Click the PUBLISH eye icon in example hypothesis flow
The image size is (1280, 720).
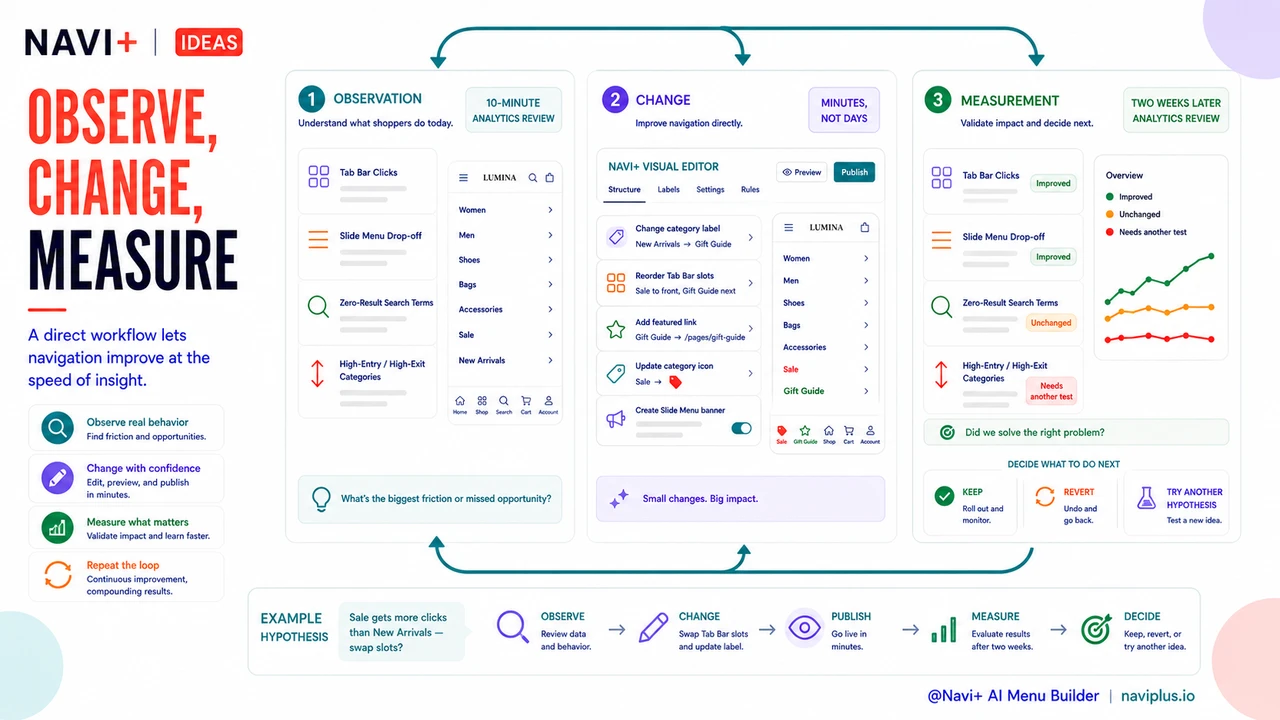pyautogui.click(x=804, y=628)
